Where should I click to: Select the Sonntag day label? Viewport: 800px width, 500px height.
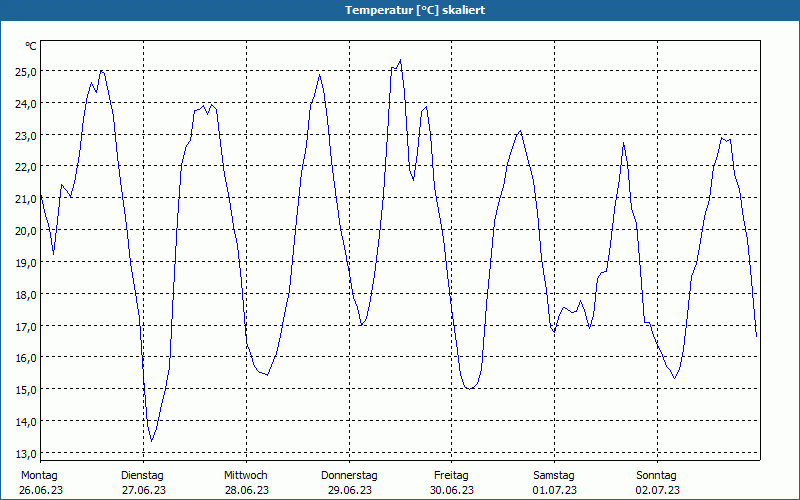point(657,475)
